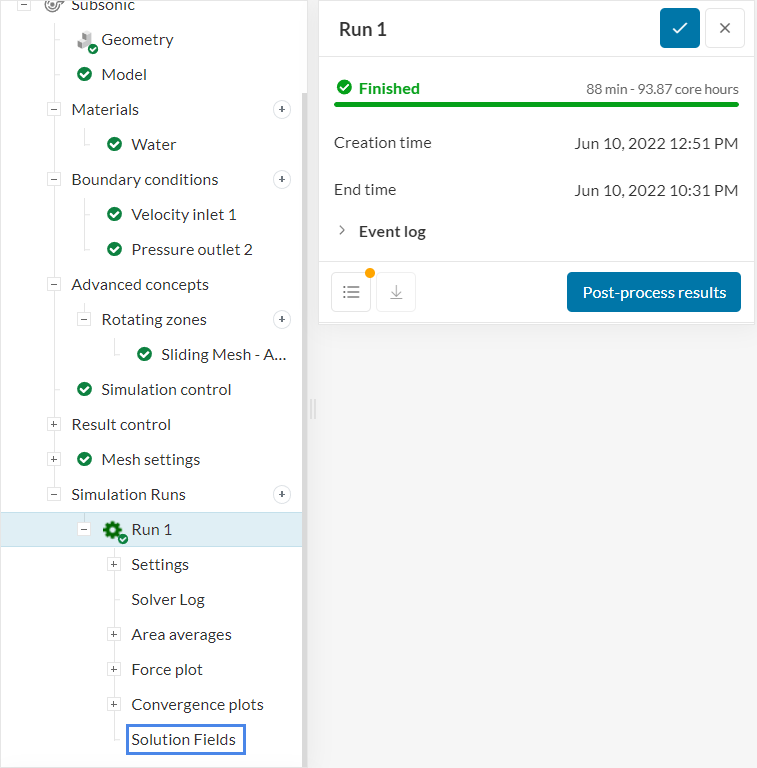Select the Model tree item
The width and height of the screenshot is (757, 768).
coord(124,74)
